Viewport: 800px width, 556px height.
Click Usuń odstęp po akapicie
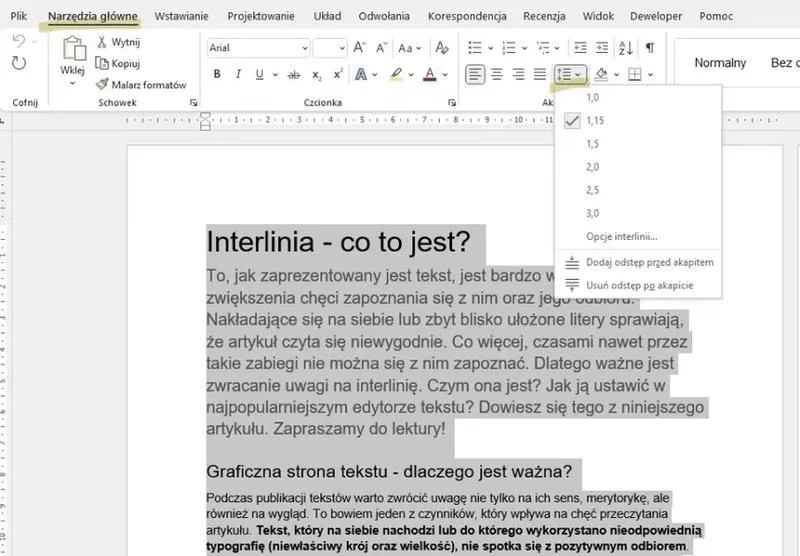tap(638, 286)
